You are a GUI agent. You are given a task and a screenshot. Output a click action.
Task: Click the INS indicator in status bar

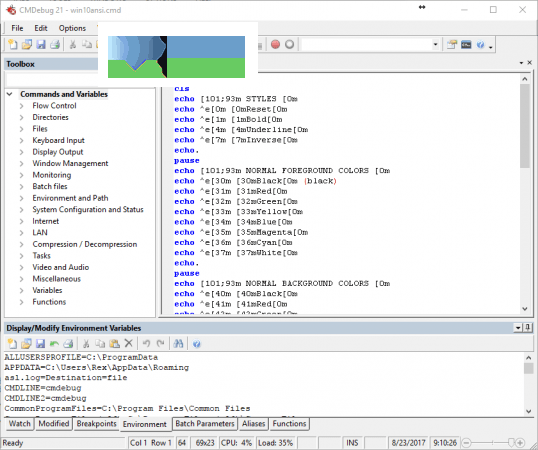[x=352, y=443]
